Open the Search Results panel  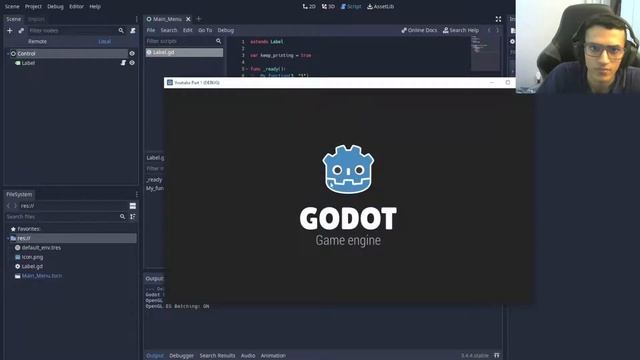tap(217, 356)
